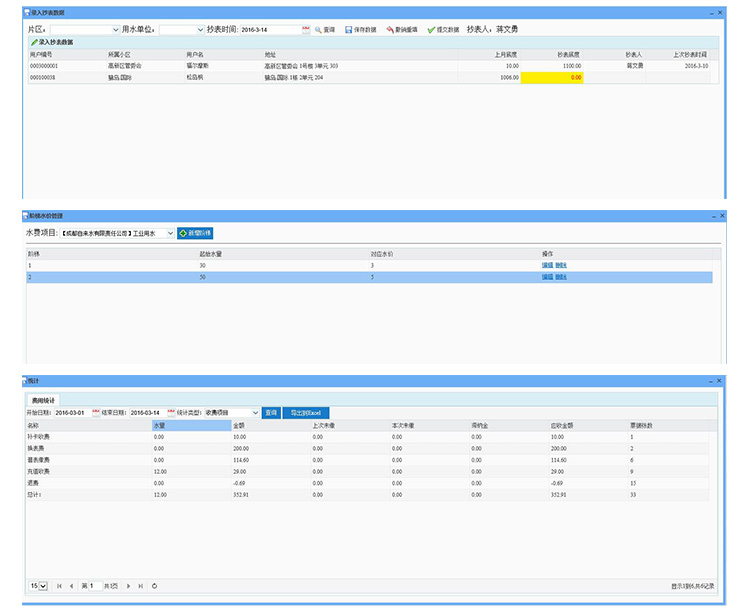The width and height of the screenshot is (750, 611).
Task: Click the red undo arrow toolbar button
Action: pos(402,30)
